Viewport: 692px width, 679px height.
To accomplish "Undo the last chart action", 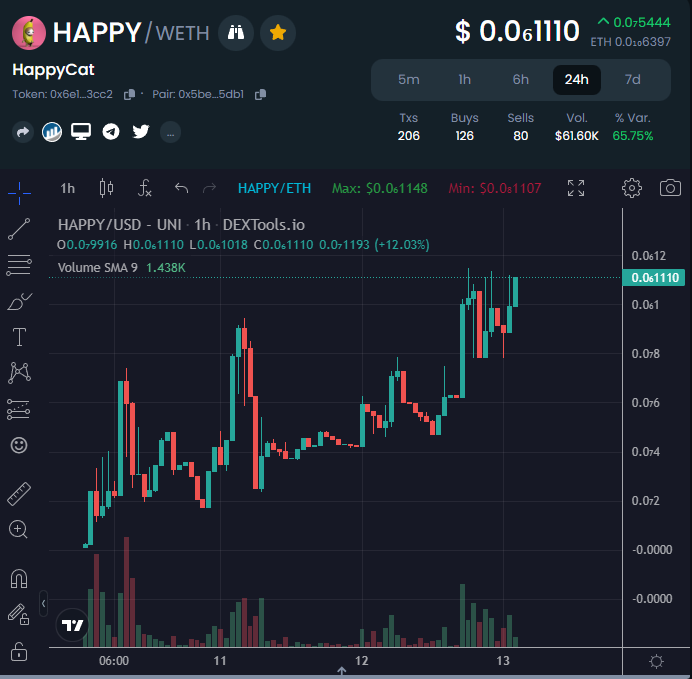I will [x=181, y=188].
